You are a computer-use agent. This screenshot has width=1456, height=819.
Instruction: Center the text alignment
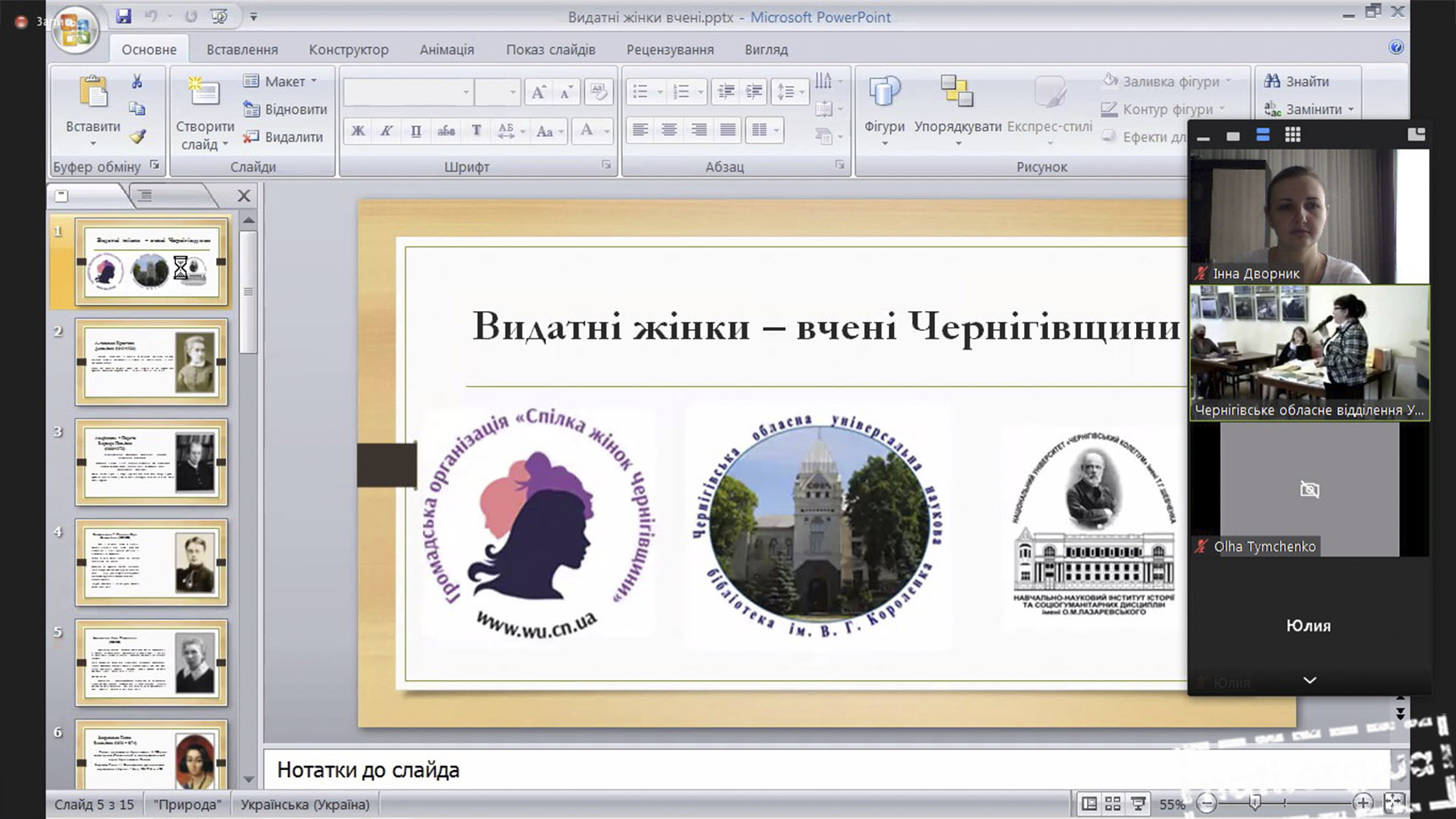(669, 131)
